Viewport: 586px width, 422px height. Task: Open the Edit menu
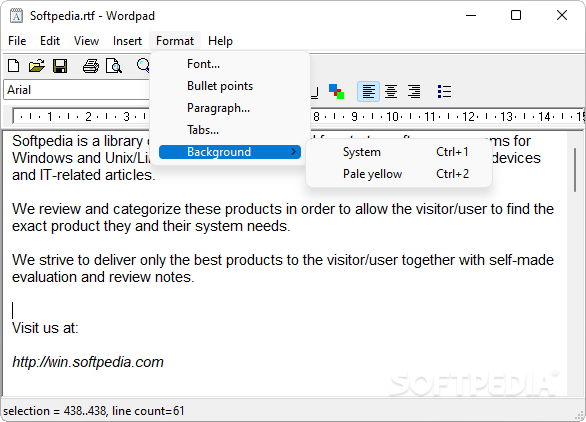point(50,41)
